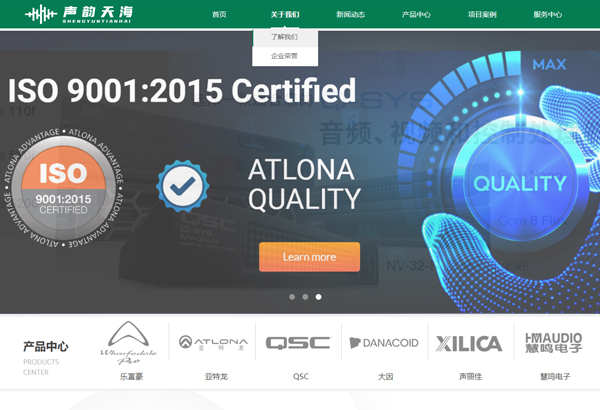
Task: Click the Danacoid brand logo
Action: pos(384,343)
